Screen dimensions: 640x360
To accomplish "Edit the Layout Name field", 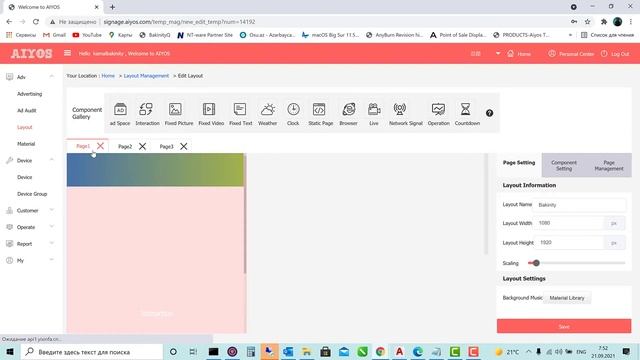I will [x=579, y=205].
